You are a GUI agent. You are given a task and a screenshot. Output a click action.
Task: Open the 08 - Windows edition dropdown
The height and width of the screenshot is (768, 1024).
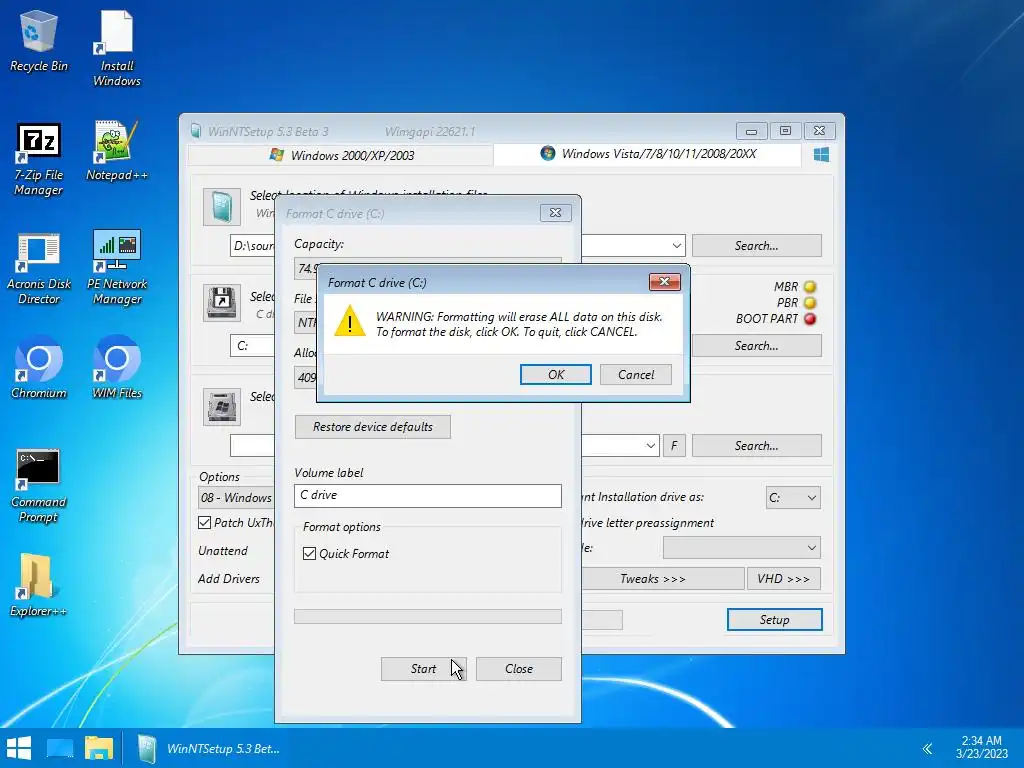point(236,498)
